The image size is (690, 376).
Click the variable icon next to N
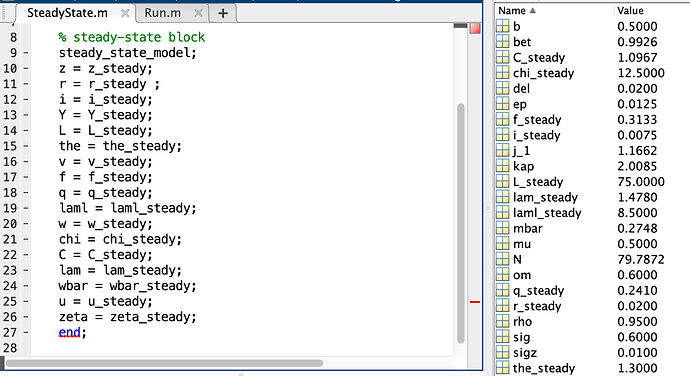(503, 259)
